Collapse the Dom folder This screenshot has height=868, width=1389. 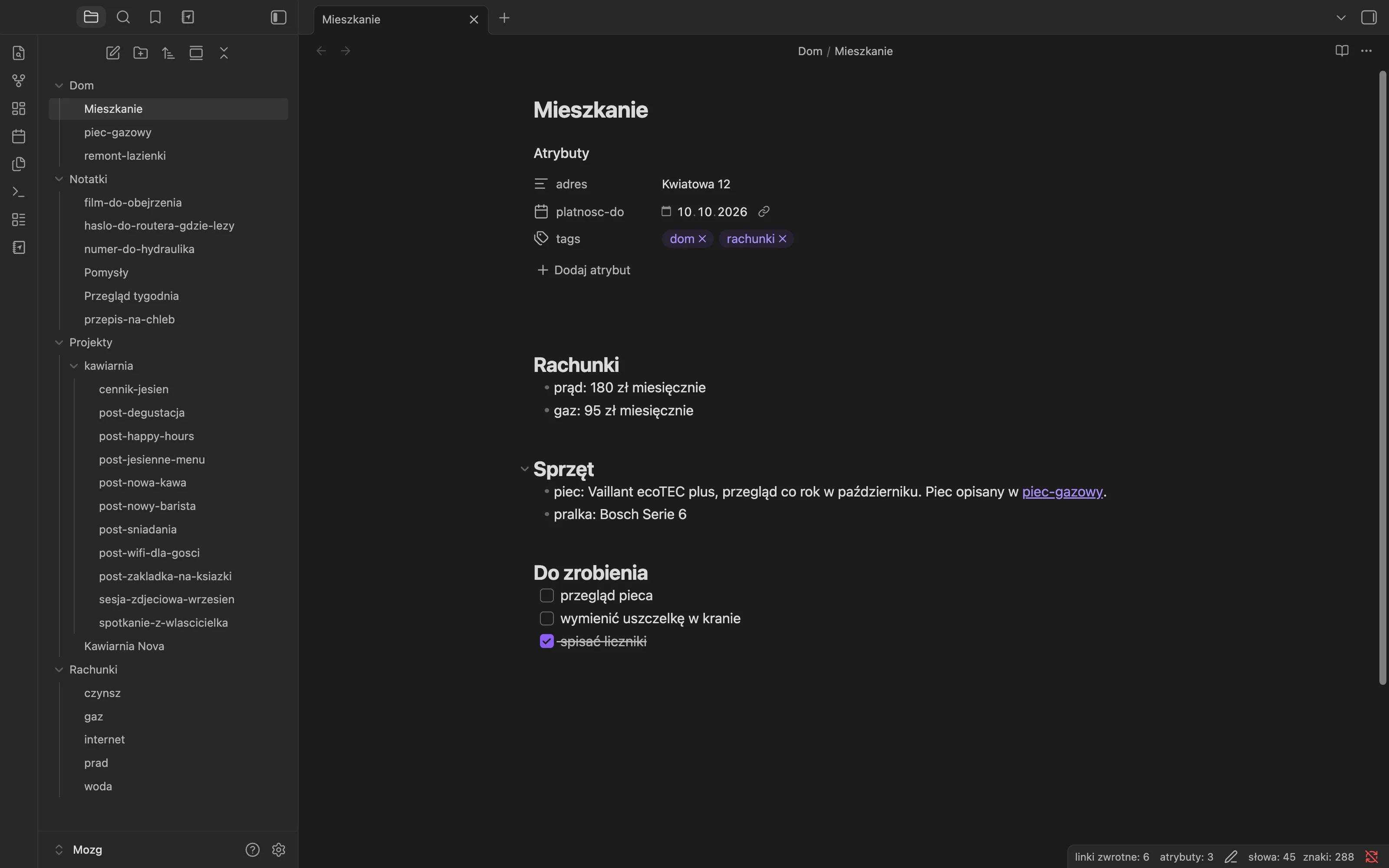click(59, 85)
